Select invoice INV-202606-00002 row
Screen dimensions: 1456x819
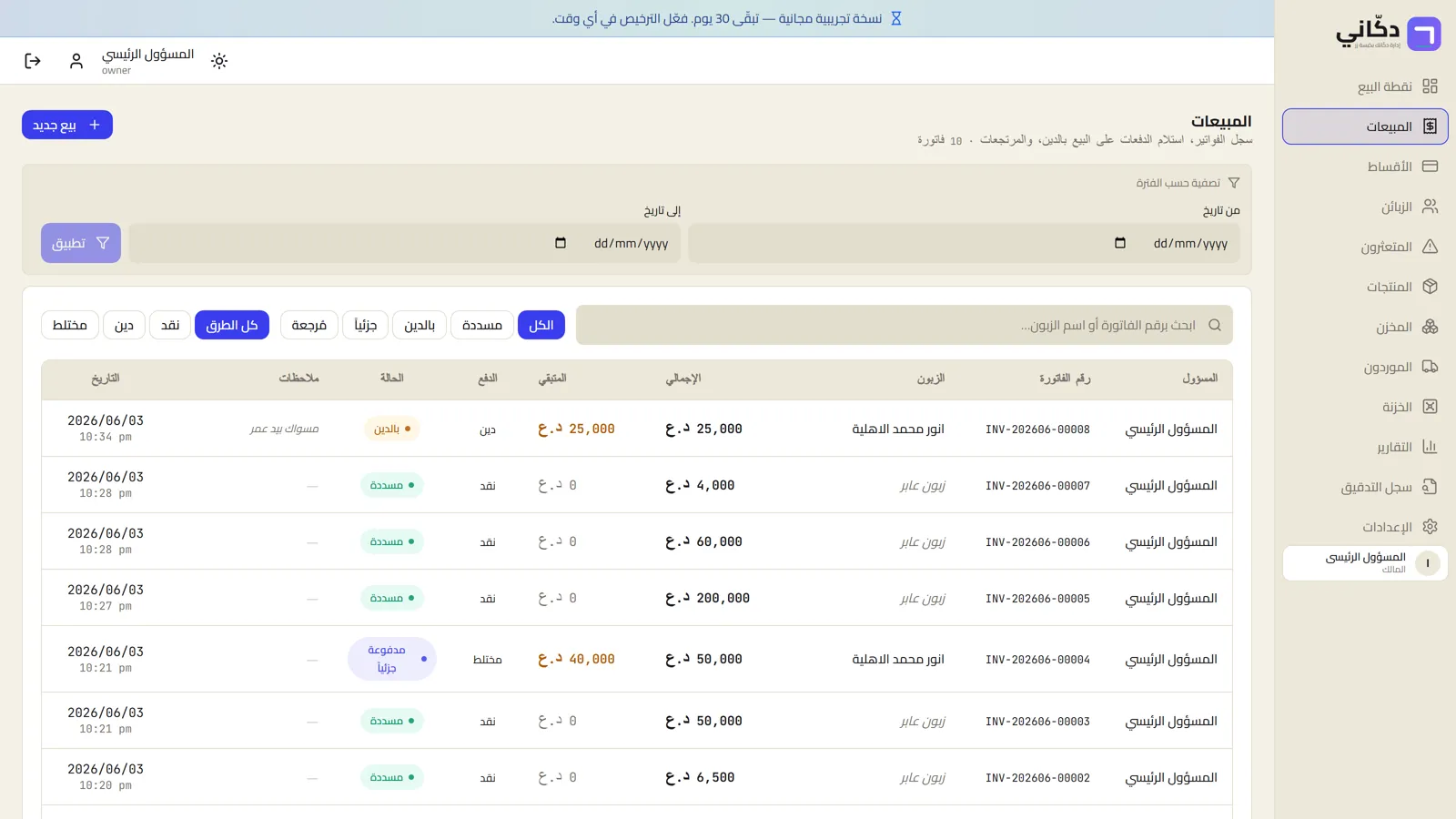pos(637,777)
